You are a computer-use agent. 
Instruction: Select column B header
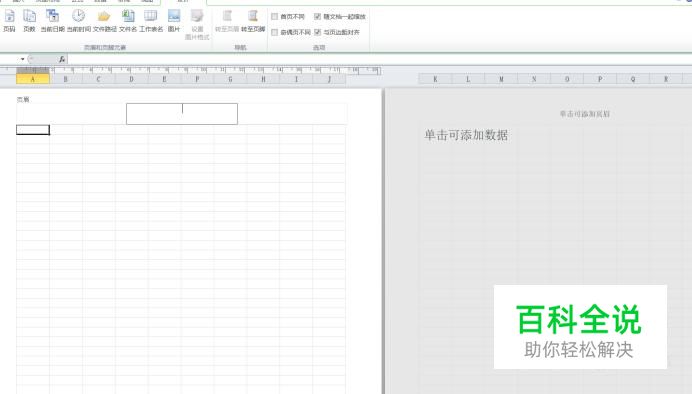pyautogui.click(x=66, y=79)
